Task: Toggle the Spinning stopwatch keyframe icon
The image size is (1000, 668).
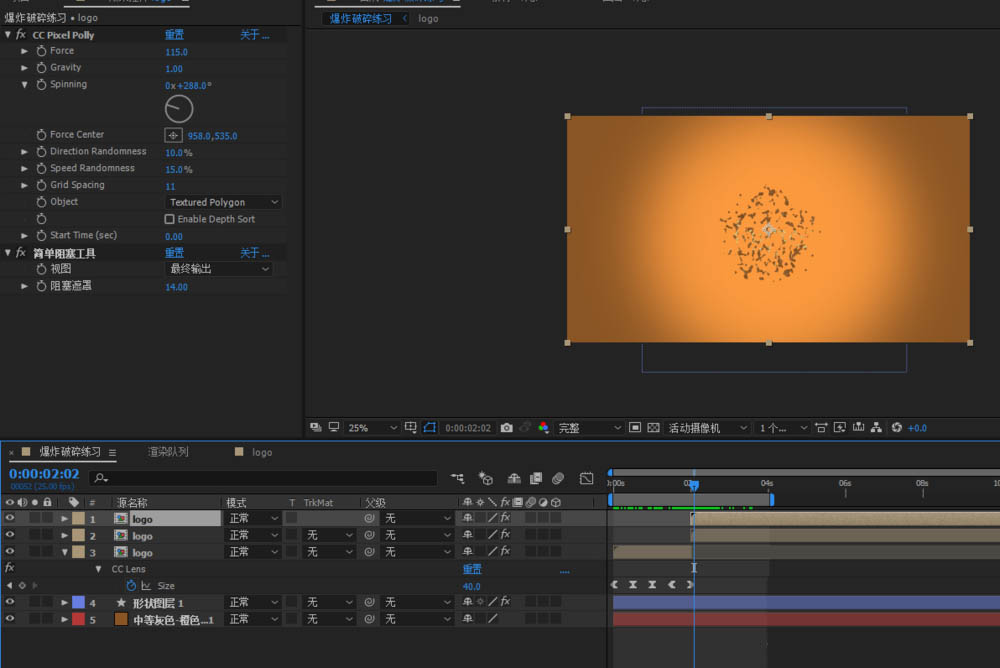Action: click(x=41, y=85)
